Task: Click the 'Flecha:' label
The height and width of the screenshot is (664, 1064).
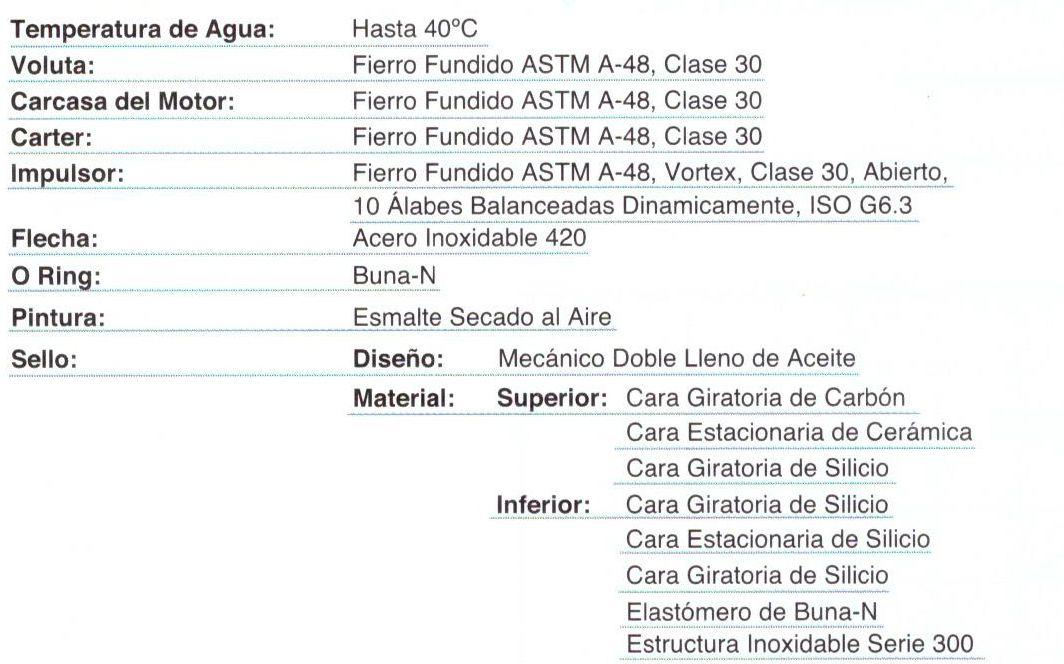Action: [x=54, y=239]
